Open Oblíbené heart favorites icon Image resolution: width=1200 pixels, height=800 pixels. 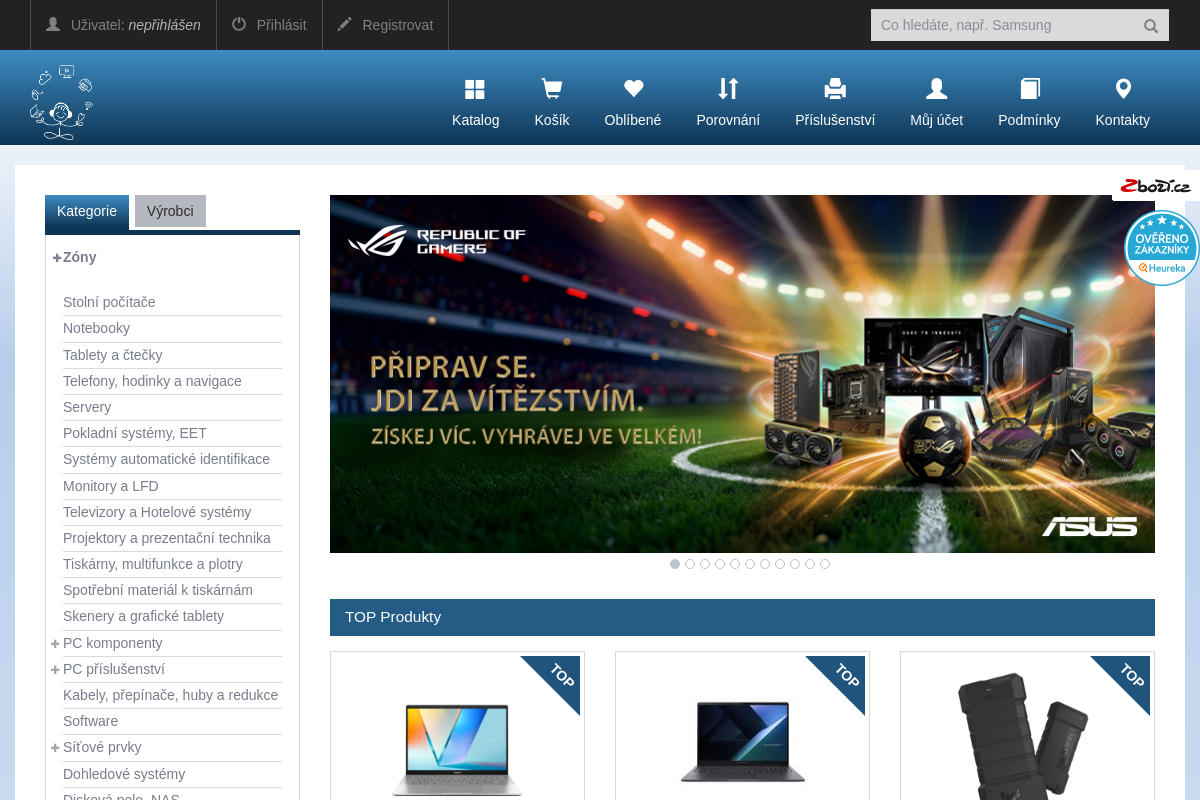coord(633,89)
